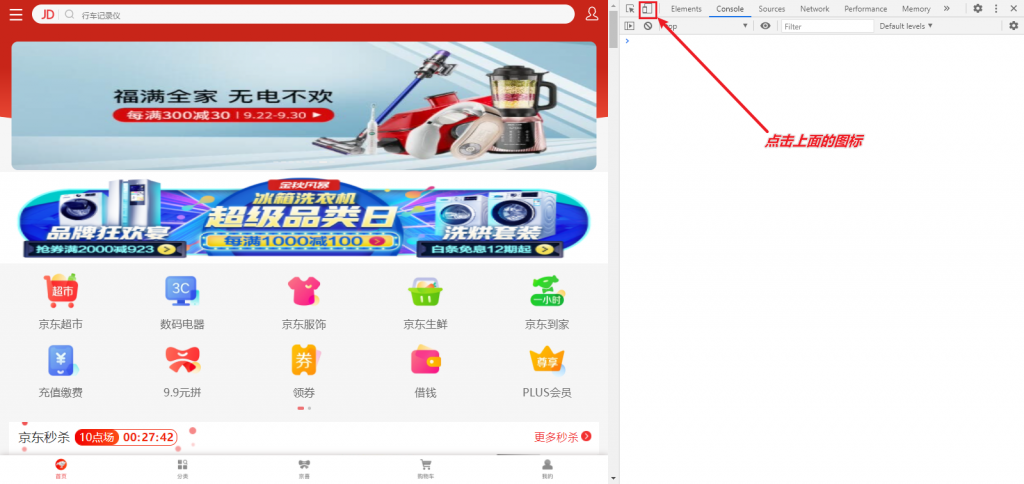Click the JD logo in search bar
This screenshot has width=1024, height=484.
tap(47, 14)
